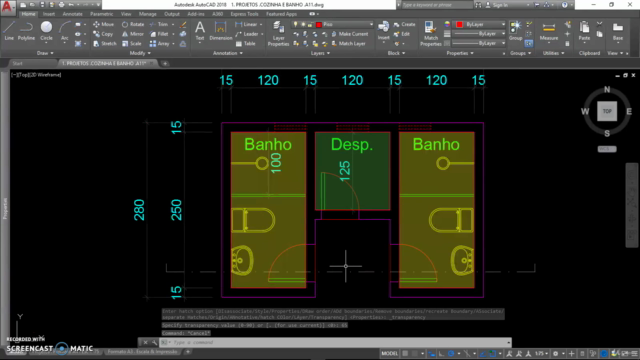This screenshot has width=640, height=360.
Task: Activate the Trim command
Action: pyautogui.click(x=159, y=24)
